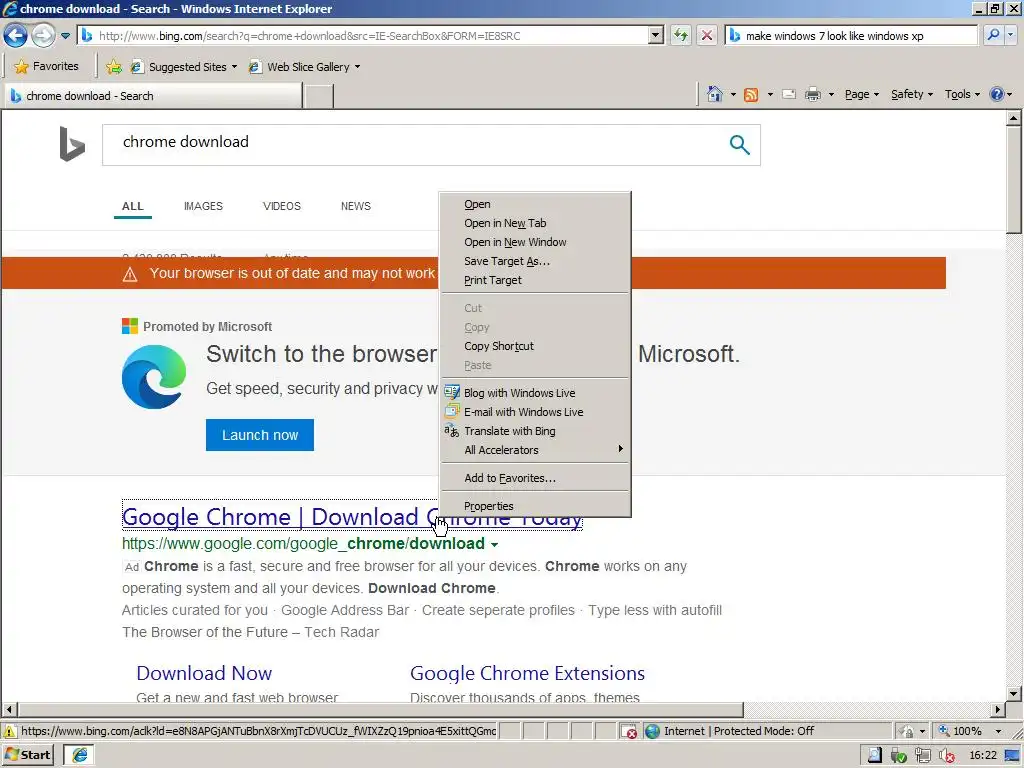Open Suggested Sites dropdown

point(184,67)
